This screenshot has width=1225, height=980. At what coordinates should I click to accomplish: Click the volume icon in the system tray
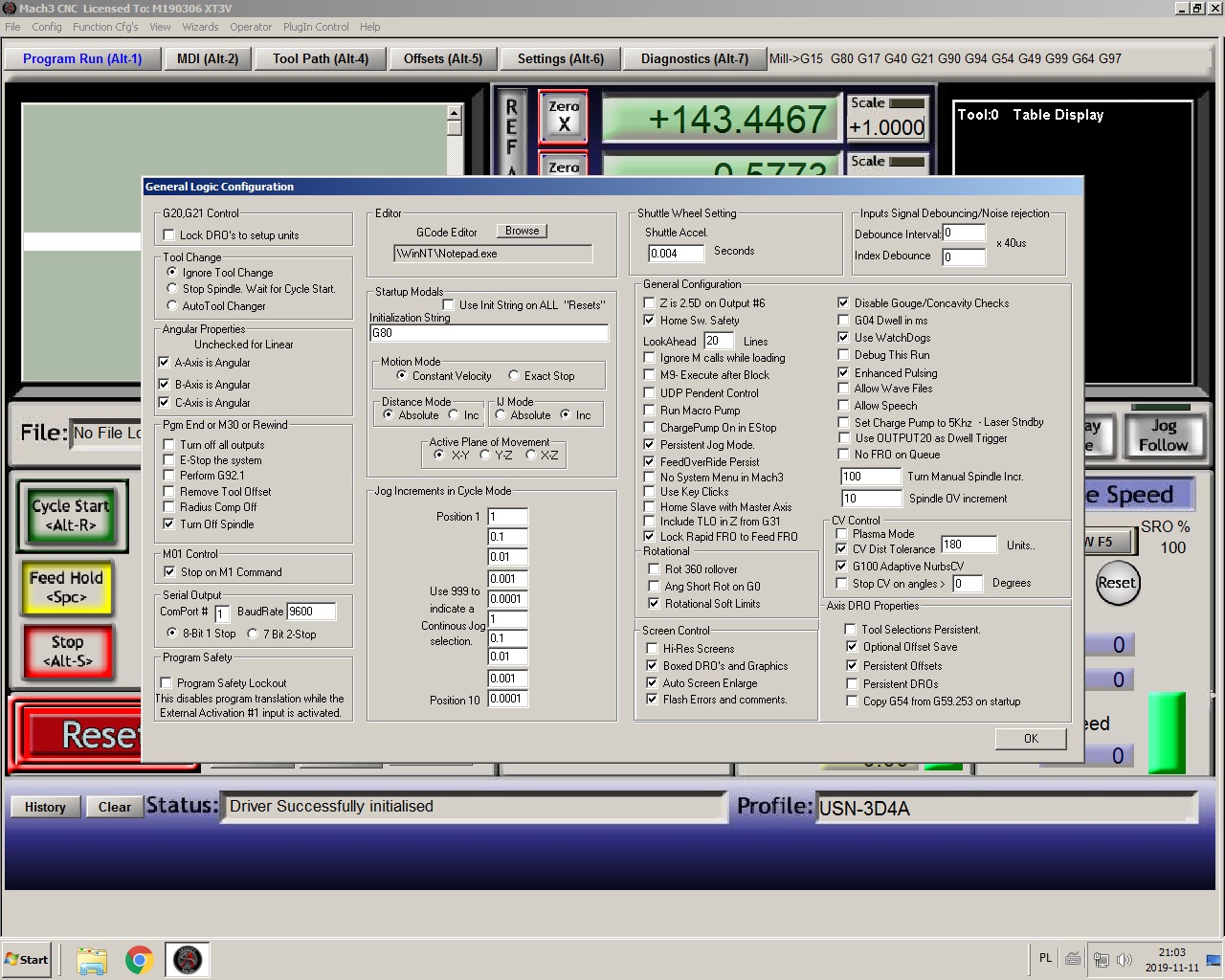[x=1124, y=959]
